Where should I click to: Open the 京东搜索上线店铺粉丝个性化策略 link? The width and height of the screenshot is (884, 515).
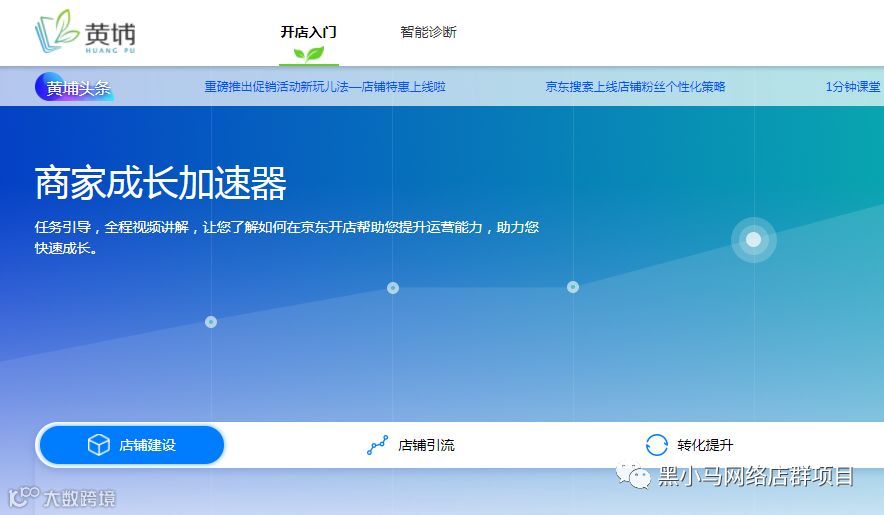point(635,87)
